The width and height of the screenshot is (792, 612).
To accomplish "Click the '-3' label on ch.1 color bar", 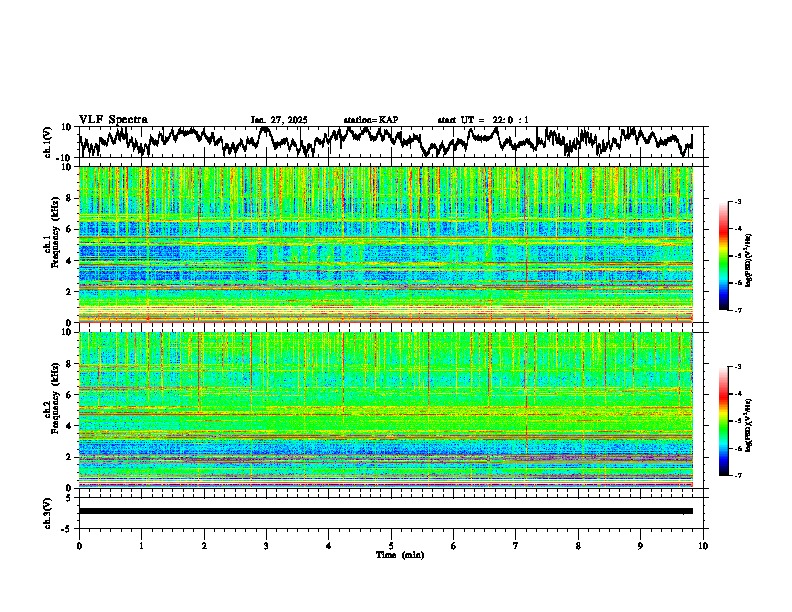I will (737, 201).
